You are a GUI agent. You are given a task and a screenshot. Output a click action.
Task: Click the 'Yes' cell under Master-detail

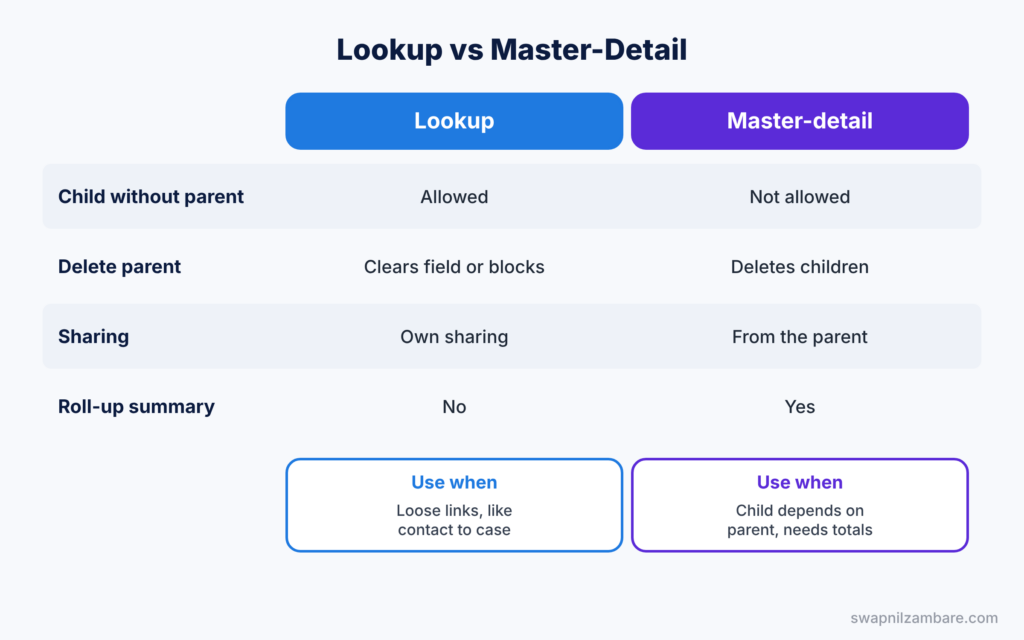[799, 407]
